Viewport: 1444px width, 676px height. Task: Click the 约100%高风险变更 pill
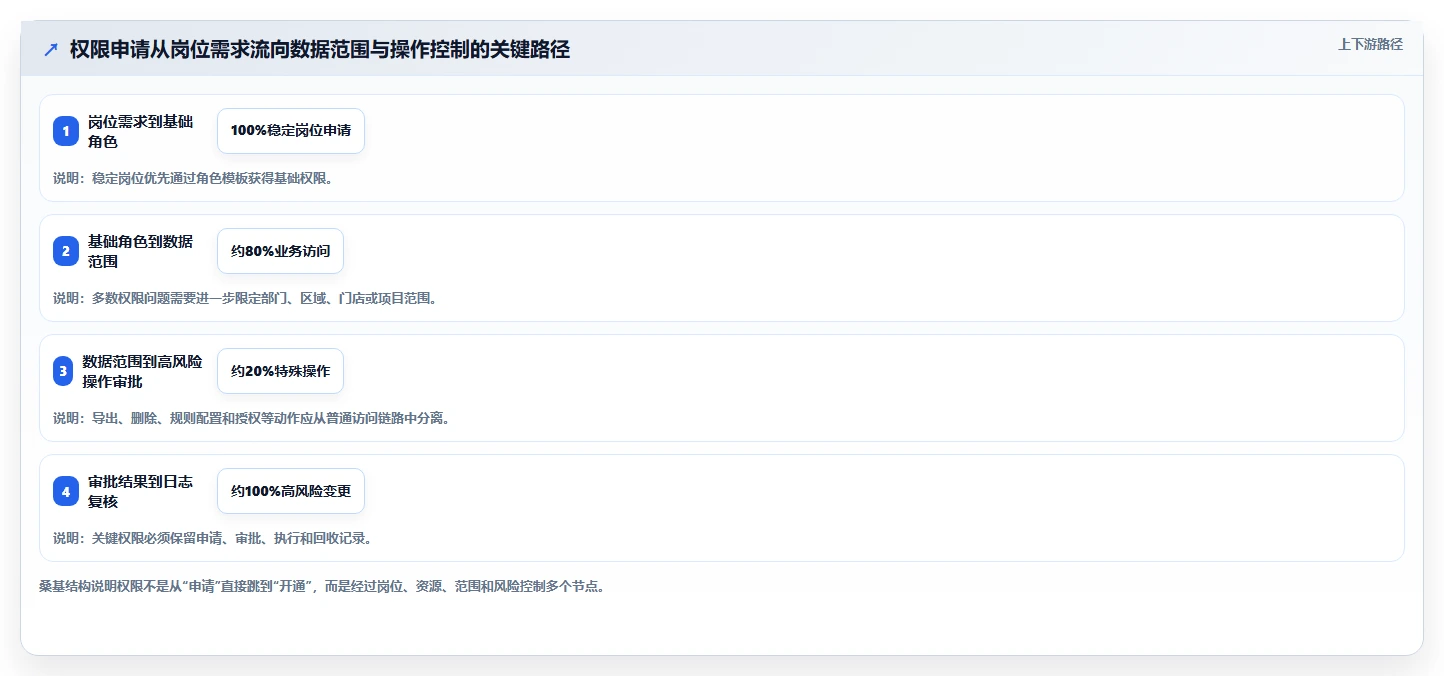291,491
